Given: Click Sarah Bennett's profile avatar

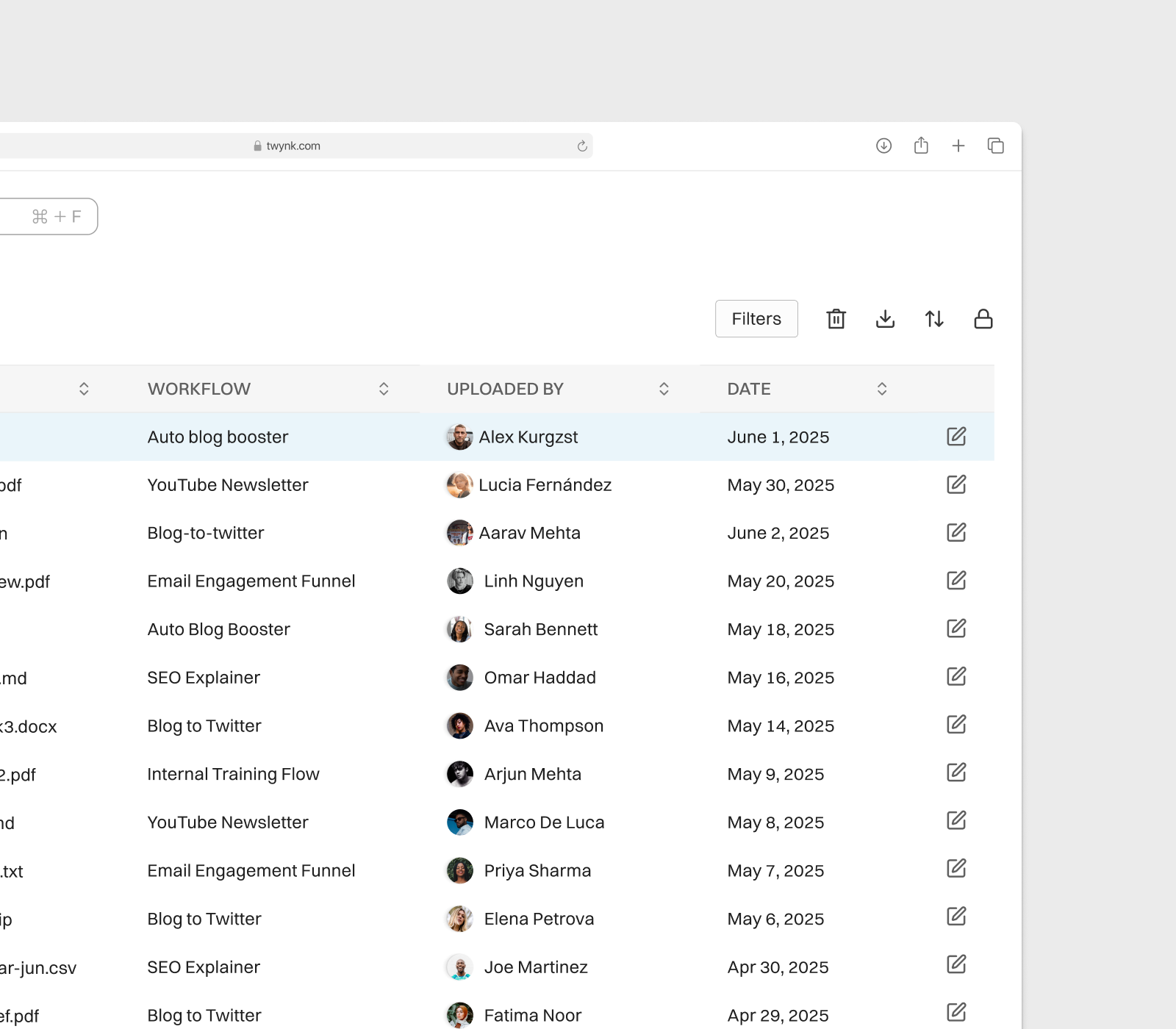Looking at the screenshot, I should tap(459, 628).
